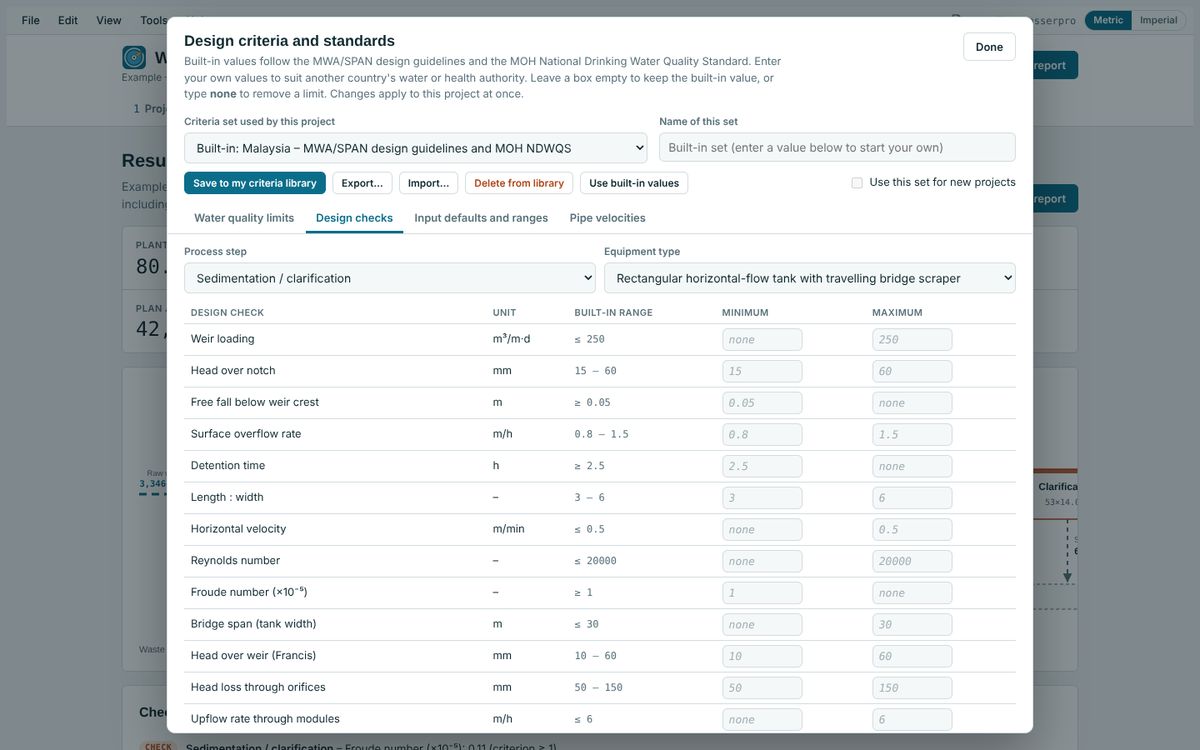Click Surface overflow rate maximum field

click(912, 434)
